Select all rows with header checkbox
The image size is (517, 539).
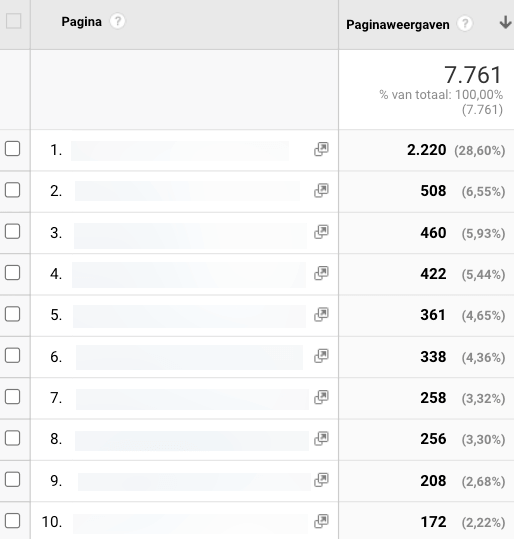13,21
